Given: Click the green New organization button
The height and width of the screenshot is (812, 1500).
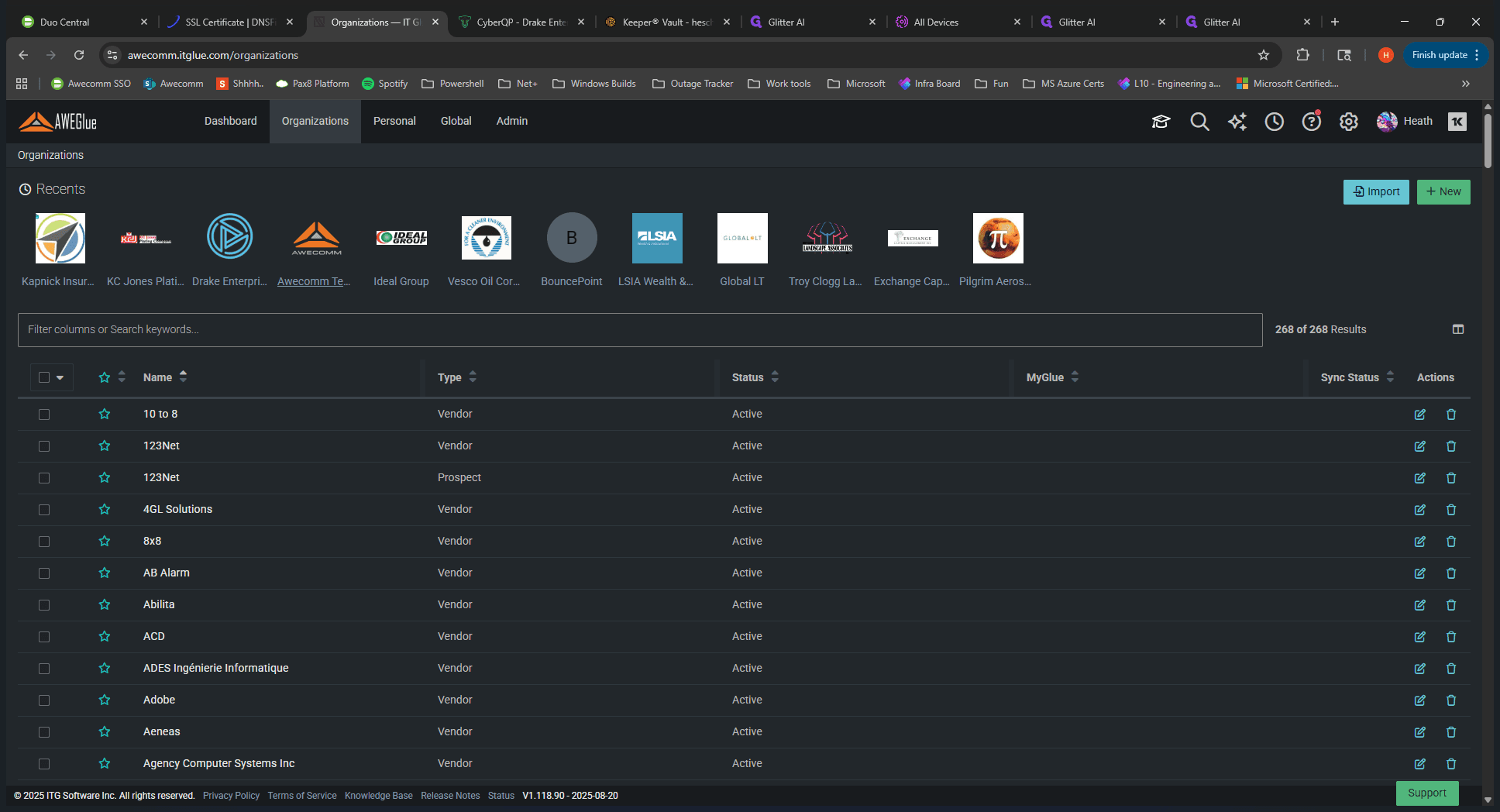Looking at the screenshot, I should [1443, 192].
